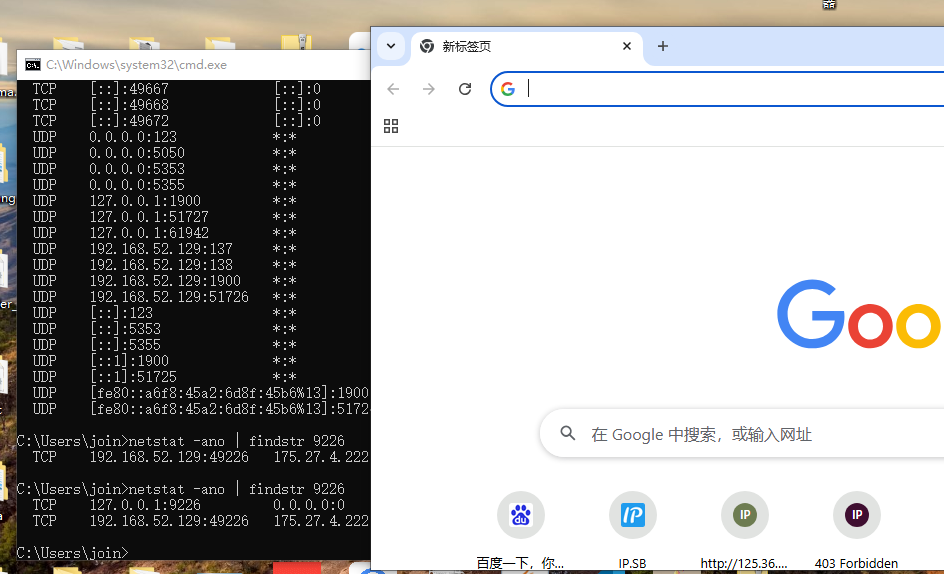The width and height of the screenshot is (944, 574).
Task: Reload the page in Chrome
Action: pyautogui.click(x=465, y=89)
